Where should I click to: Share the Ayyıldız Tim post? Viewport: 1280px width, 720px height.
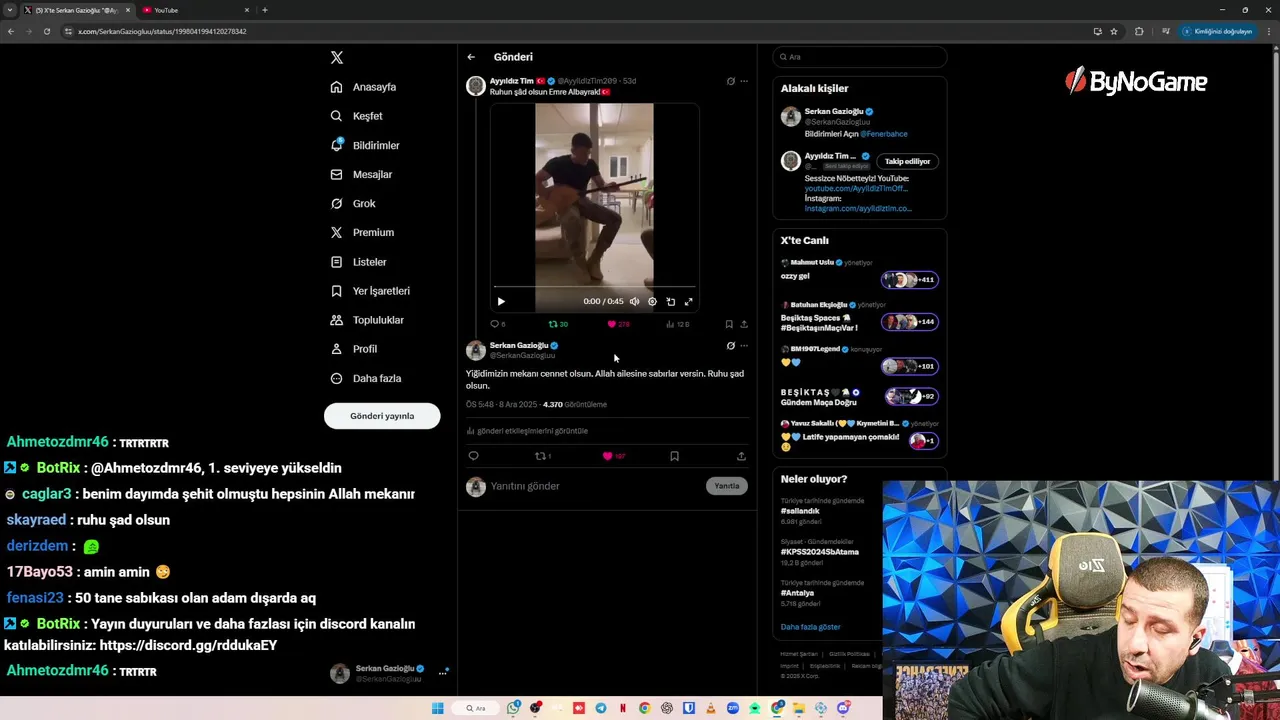(744, 324)
